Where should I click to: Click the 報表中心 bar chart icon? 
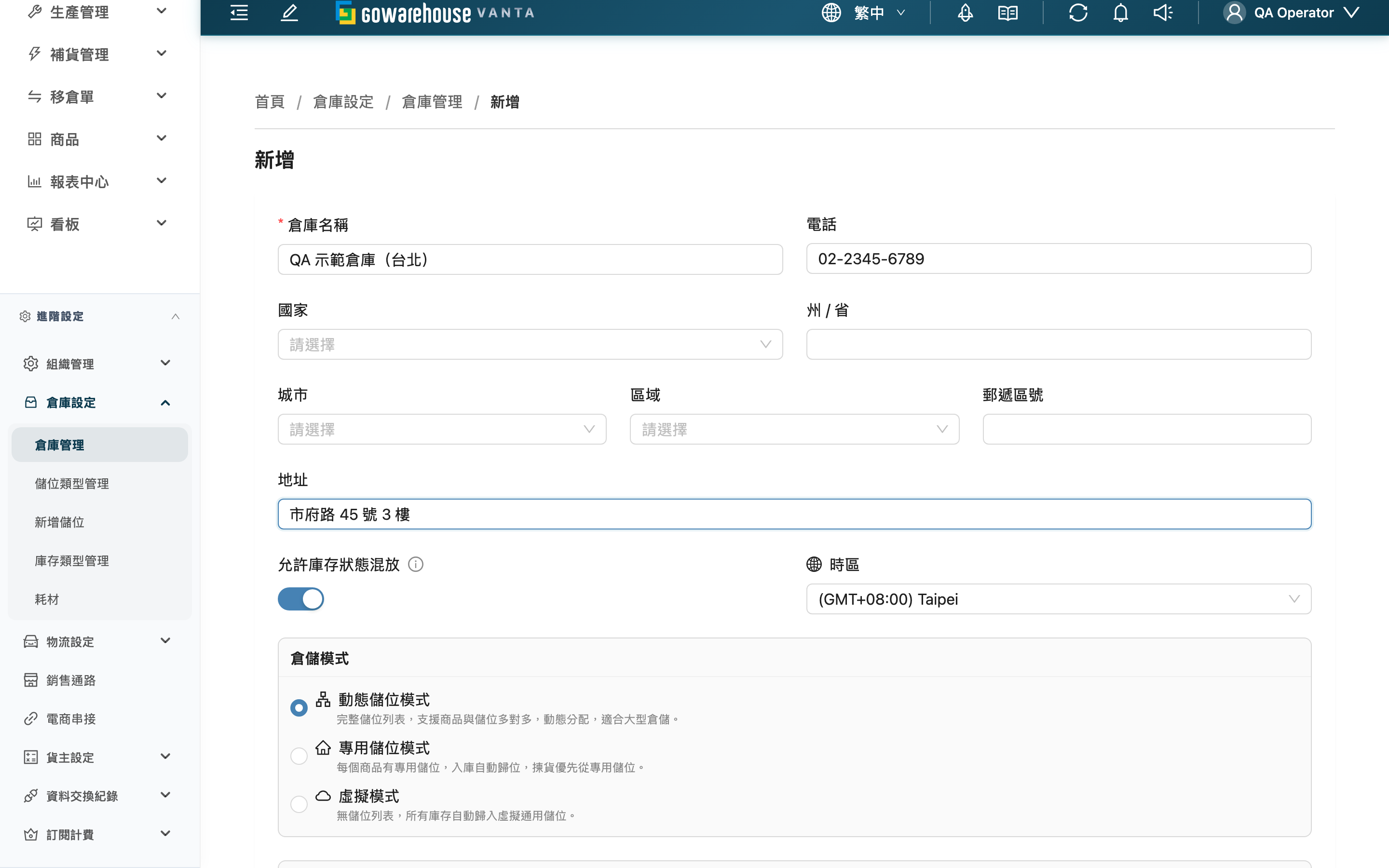coord(34,181)
